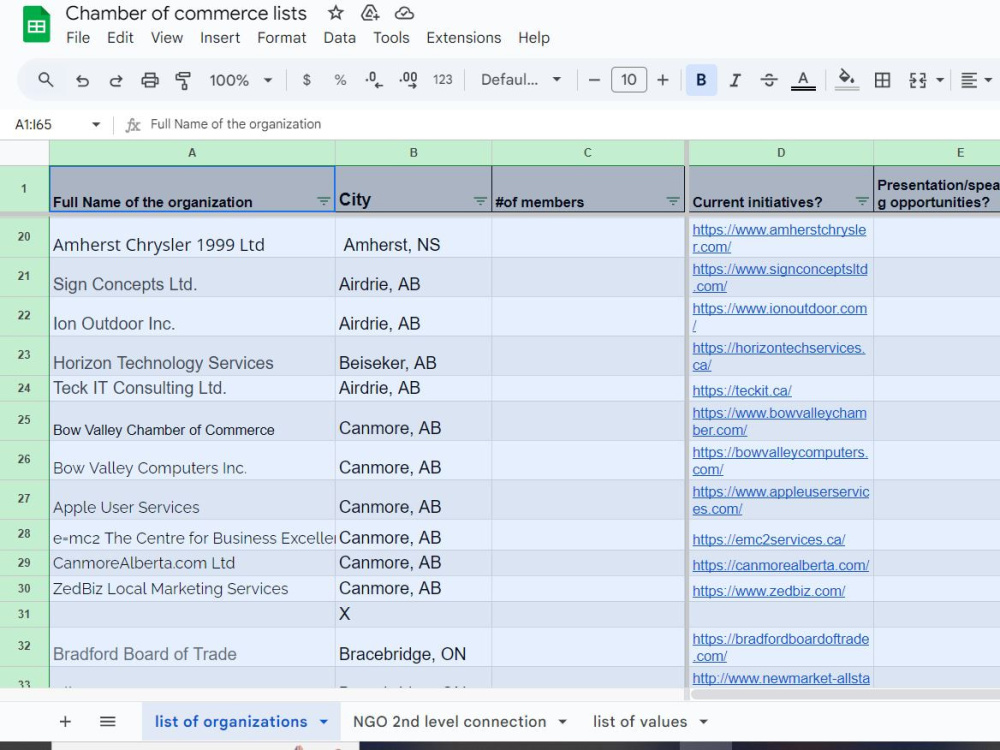Click the formula bar content
The height and width of the screenshot is (750, 1000).
click(235, 124)
